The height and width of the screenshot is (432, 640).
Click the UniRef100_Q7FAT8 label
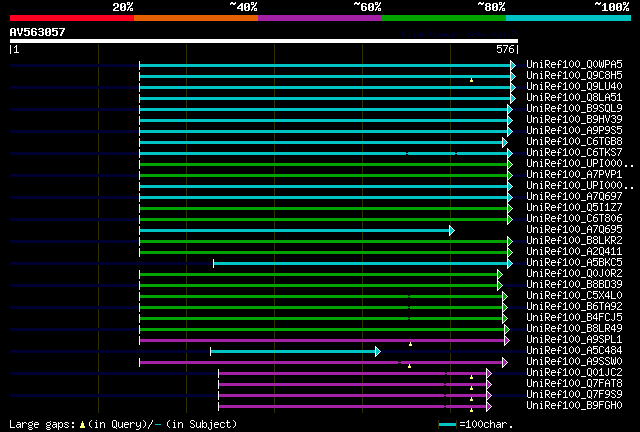(x=574, y=384)
